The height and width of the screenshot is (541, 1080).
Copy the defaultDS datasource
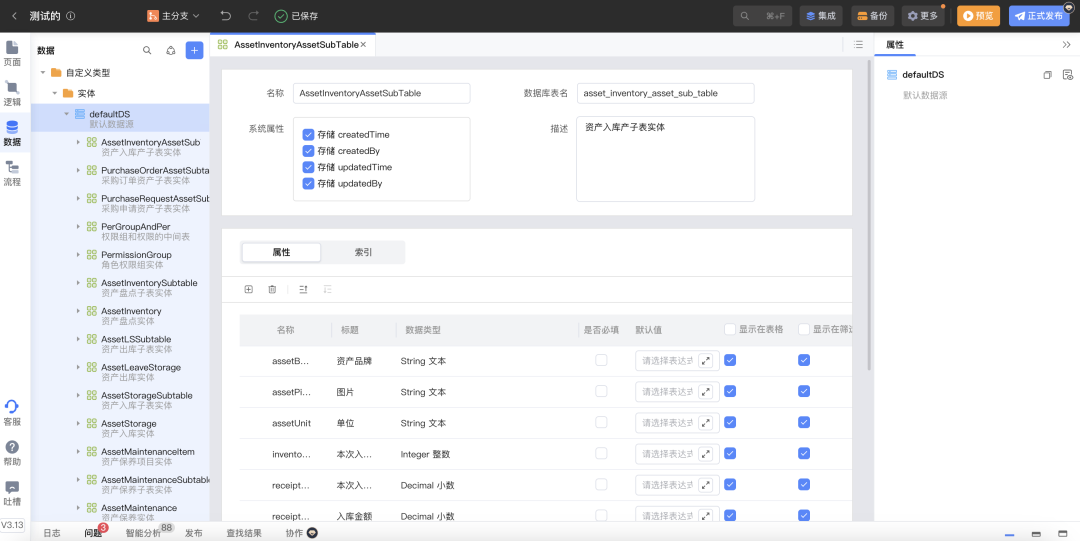[1048, 74]
